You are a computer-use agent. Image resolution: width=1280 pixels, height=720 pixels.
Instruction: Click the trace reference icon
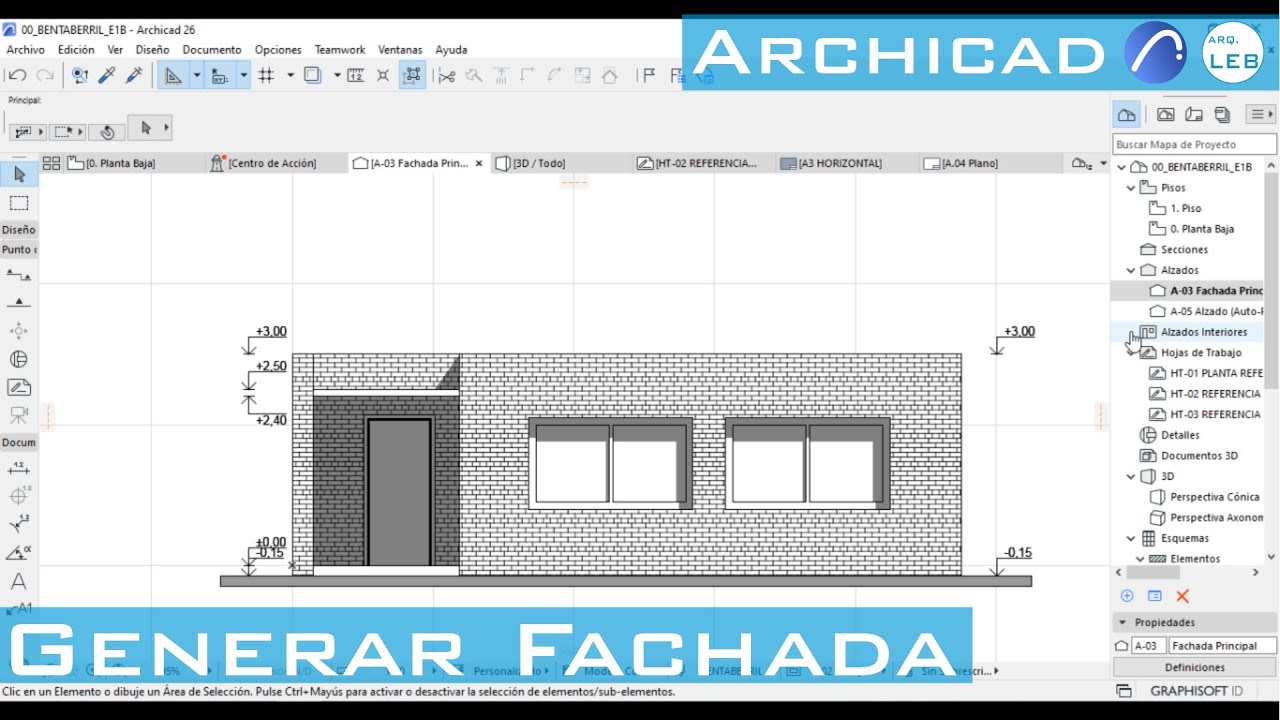pyautogui.click(x=312, y=75)
